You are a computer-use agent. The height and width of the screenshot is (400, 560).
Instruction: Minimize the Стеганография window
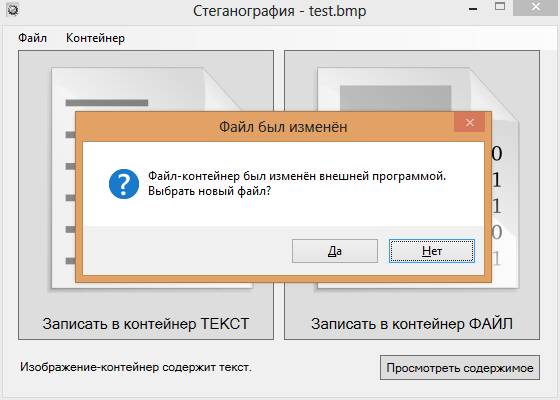coord(473,9)
